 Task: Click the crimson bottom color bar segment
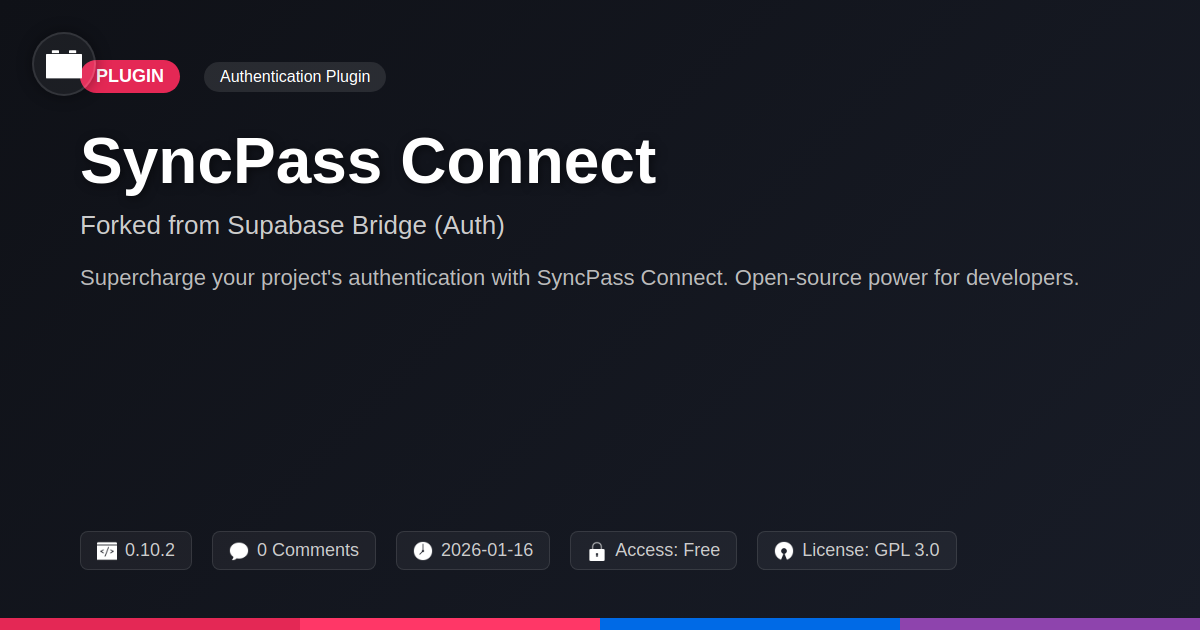(150, 624)
